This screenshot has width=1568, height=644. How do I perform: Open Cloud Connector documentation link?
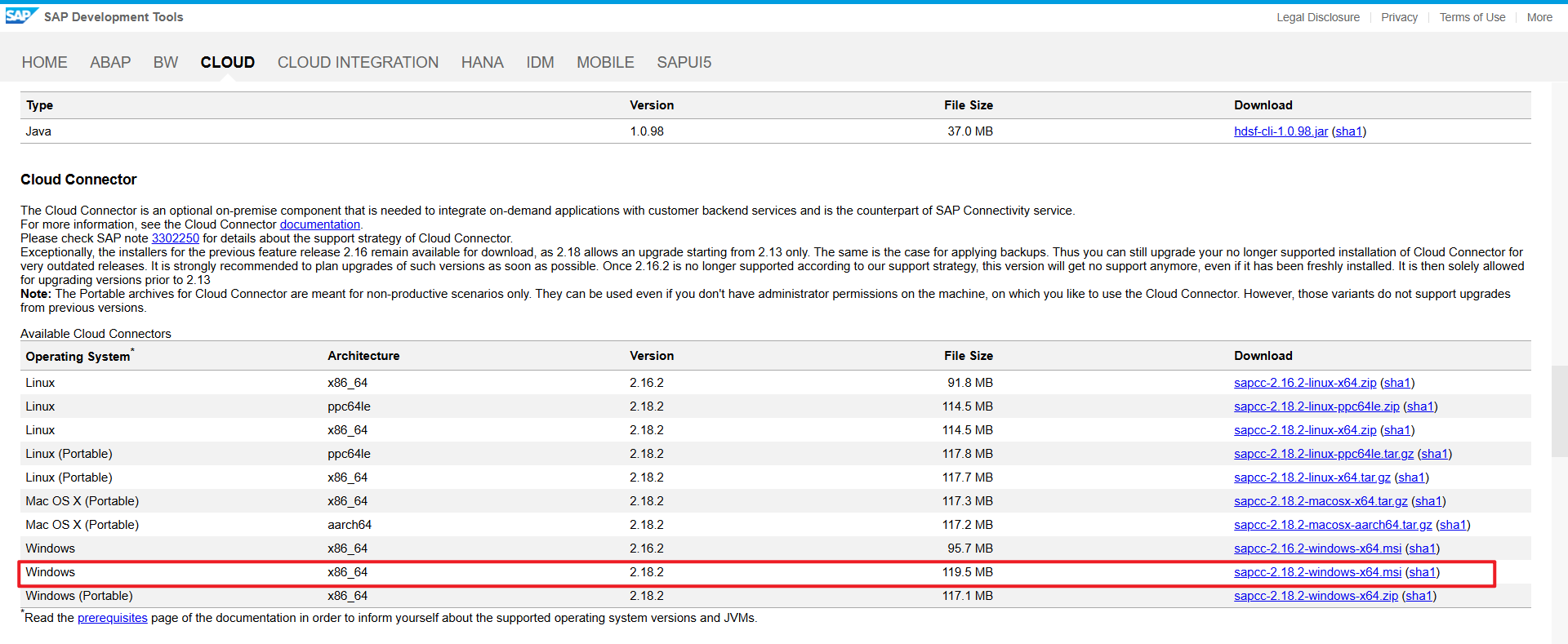320,224
